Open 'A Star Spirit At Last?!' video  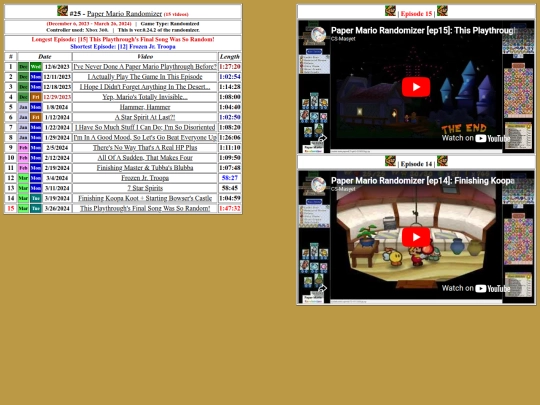(x=145, y=117)
